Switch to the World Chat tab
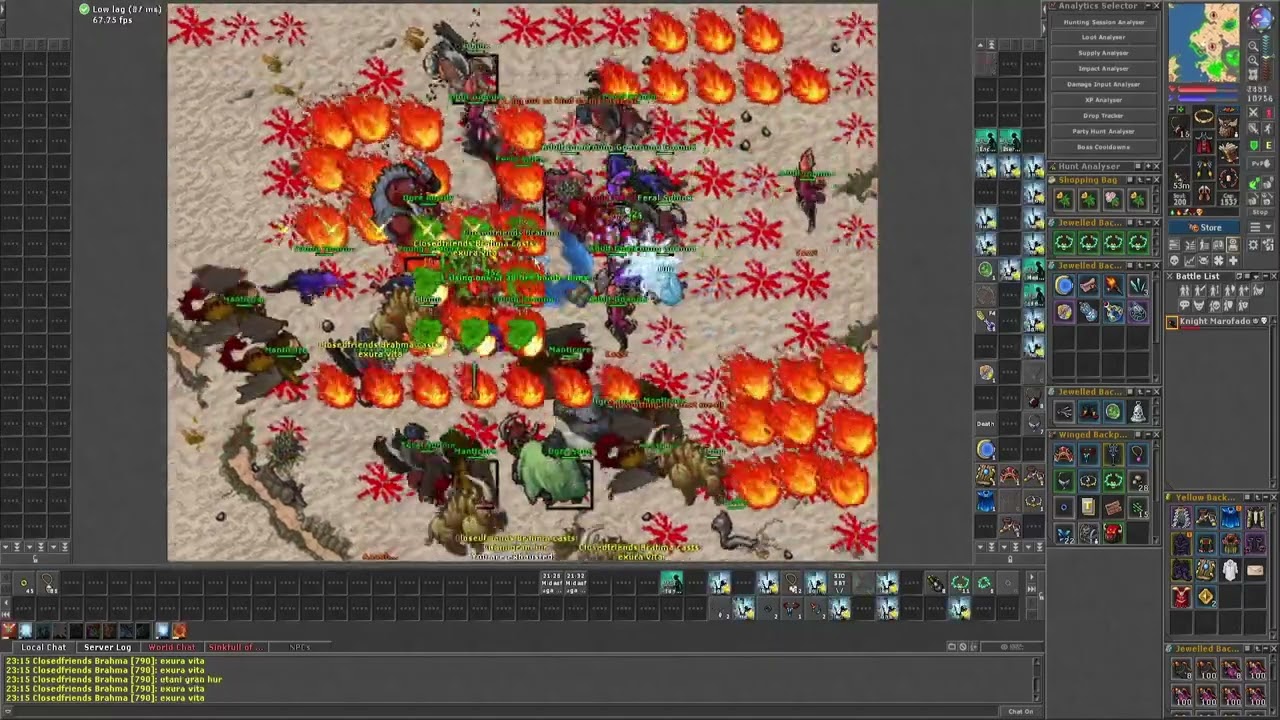Image resolution: width=1280 pixels, height=720 pixels. click(x=171, y=647)
